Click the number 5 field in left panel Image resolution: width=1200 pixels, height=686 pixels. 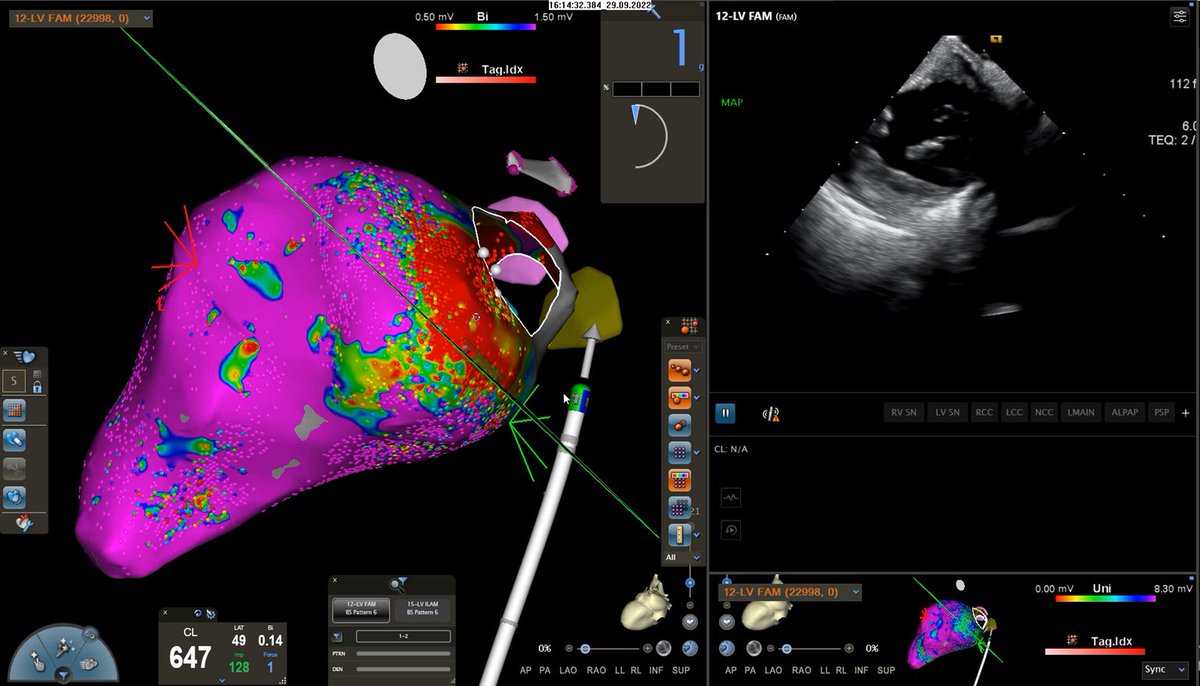14,381
